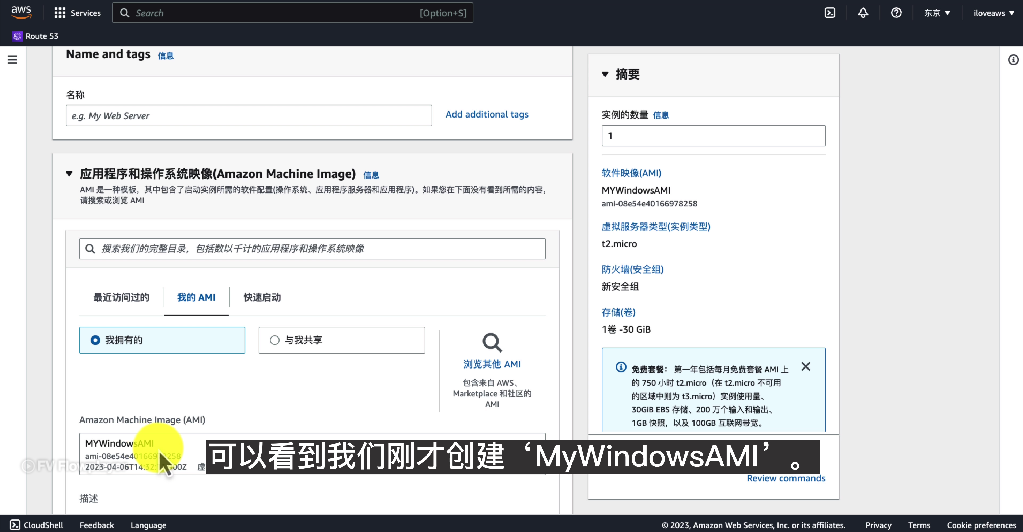
Task: Click the CloudShell icon in footer
Action: (x=15, y=525)
